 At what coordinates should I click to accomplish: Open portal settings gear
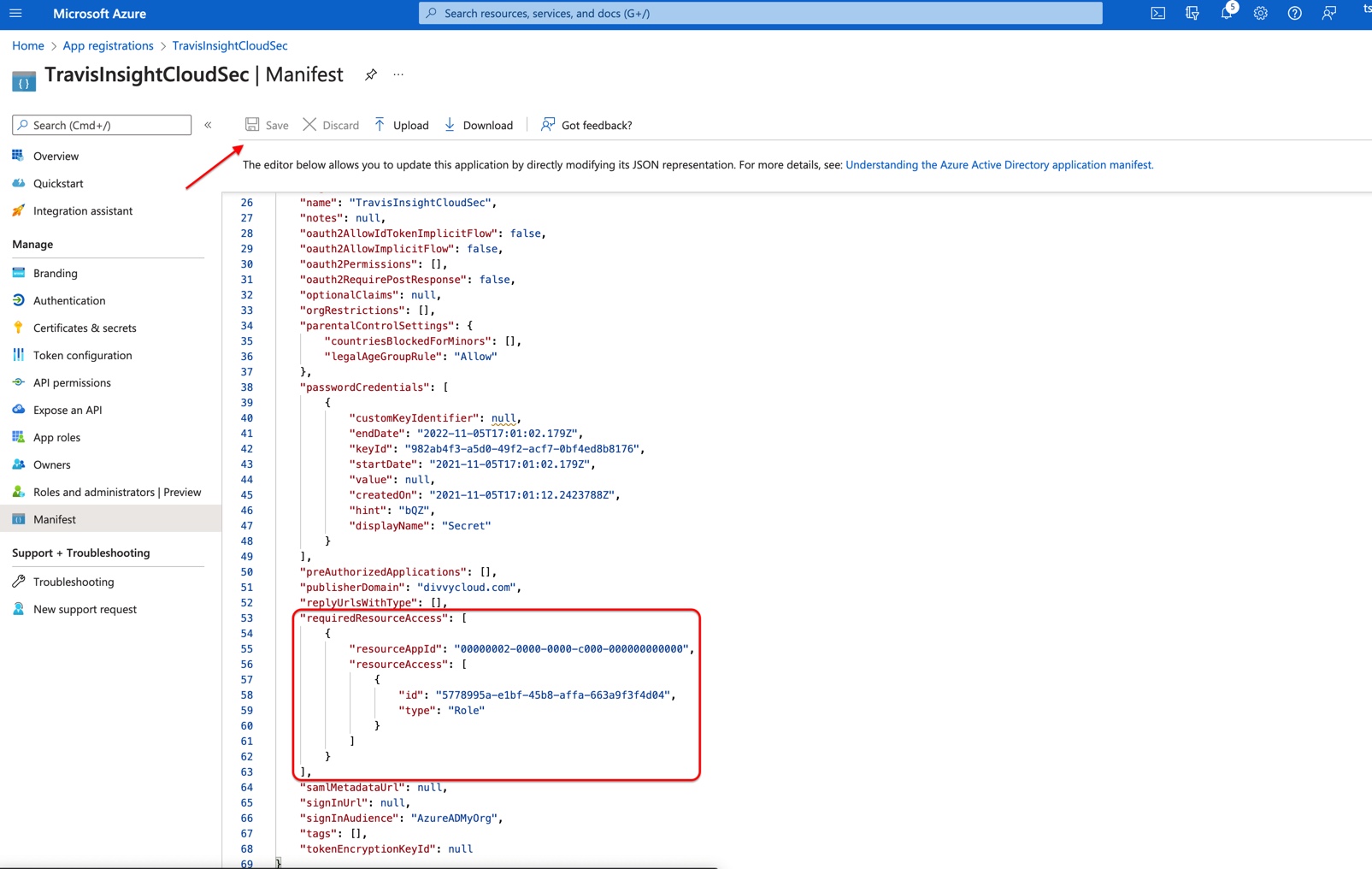tap(1260, 13)
